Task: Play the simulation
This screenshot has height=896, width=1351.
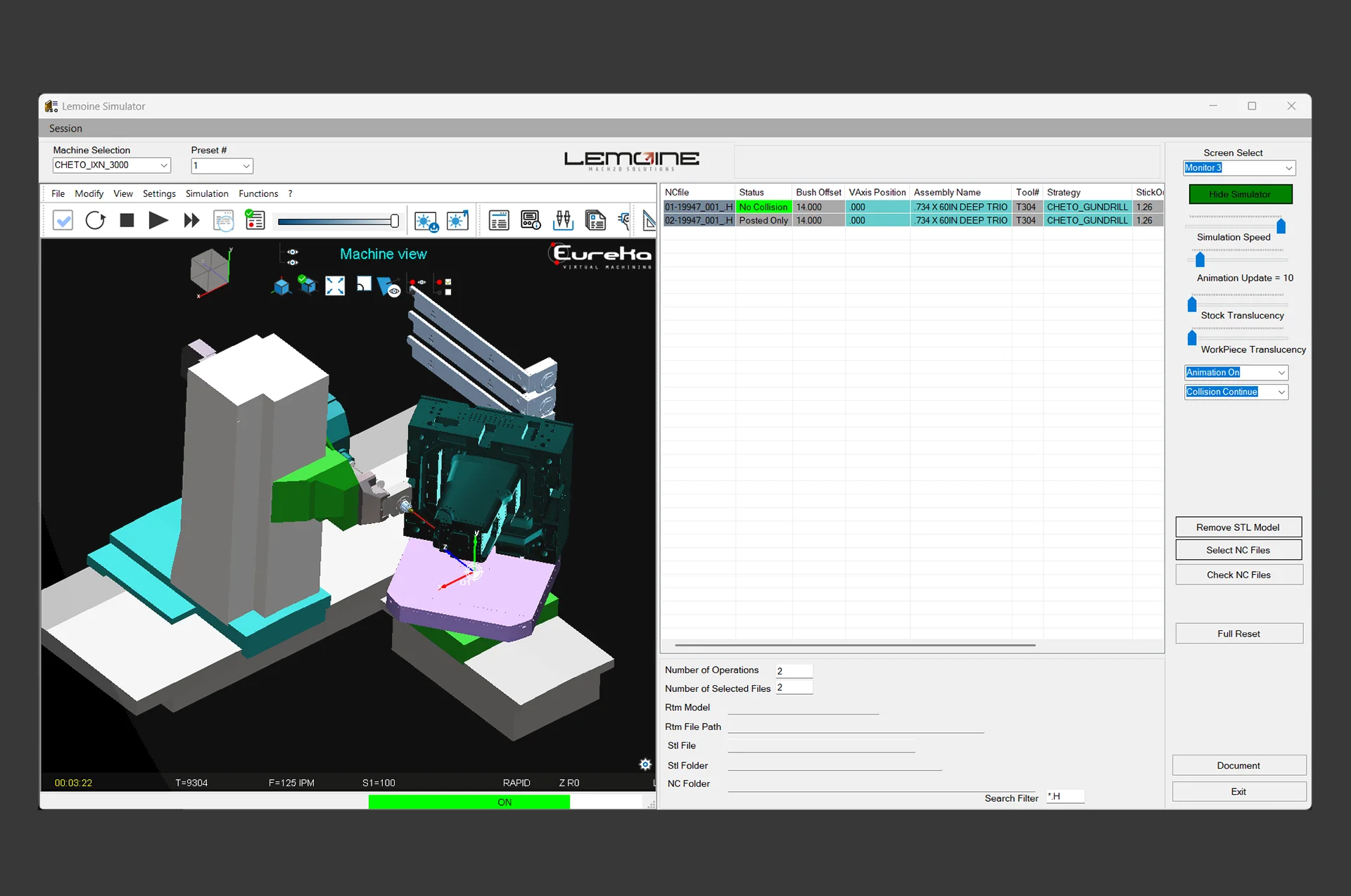Action: (158, 221)
